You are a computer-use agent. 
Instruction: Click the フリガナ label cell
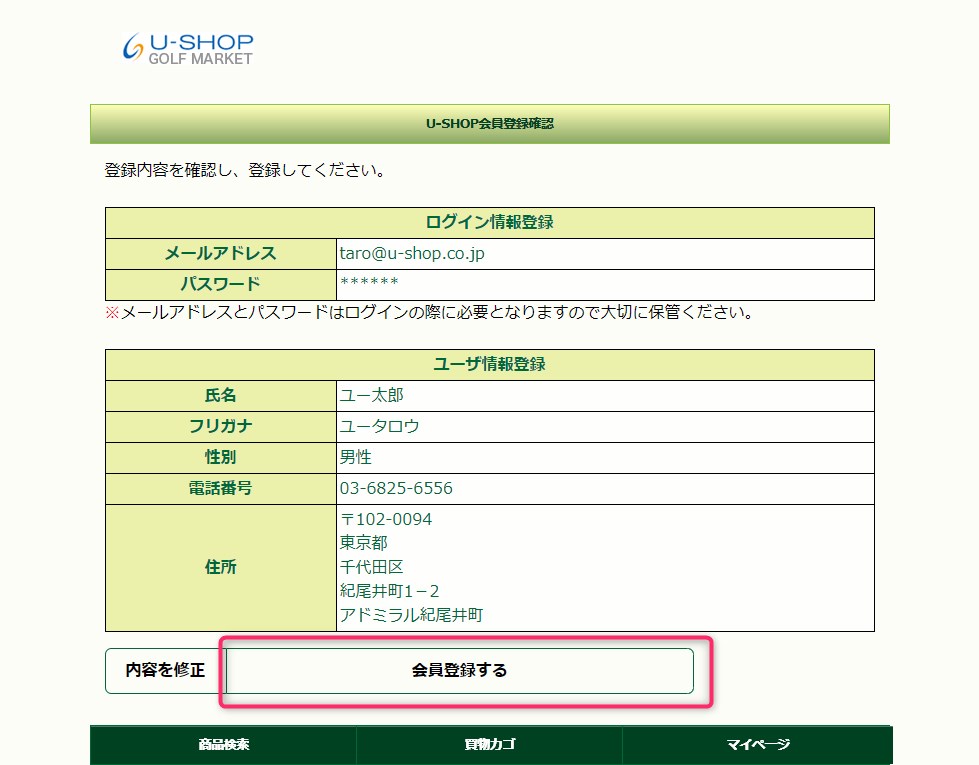click(221, 427)
